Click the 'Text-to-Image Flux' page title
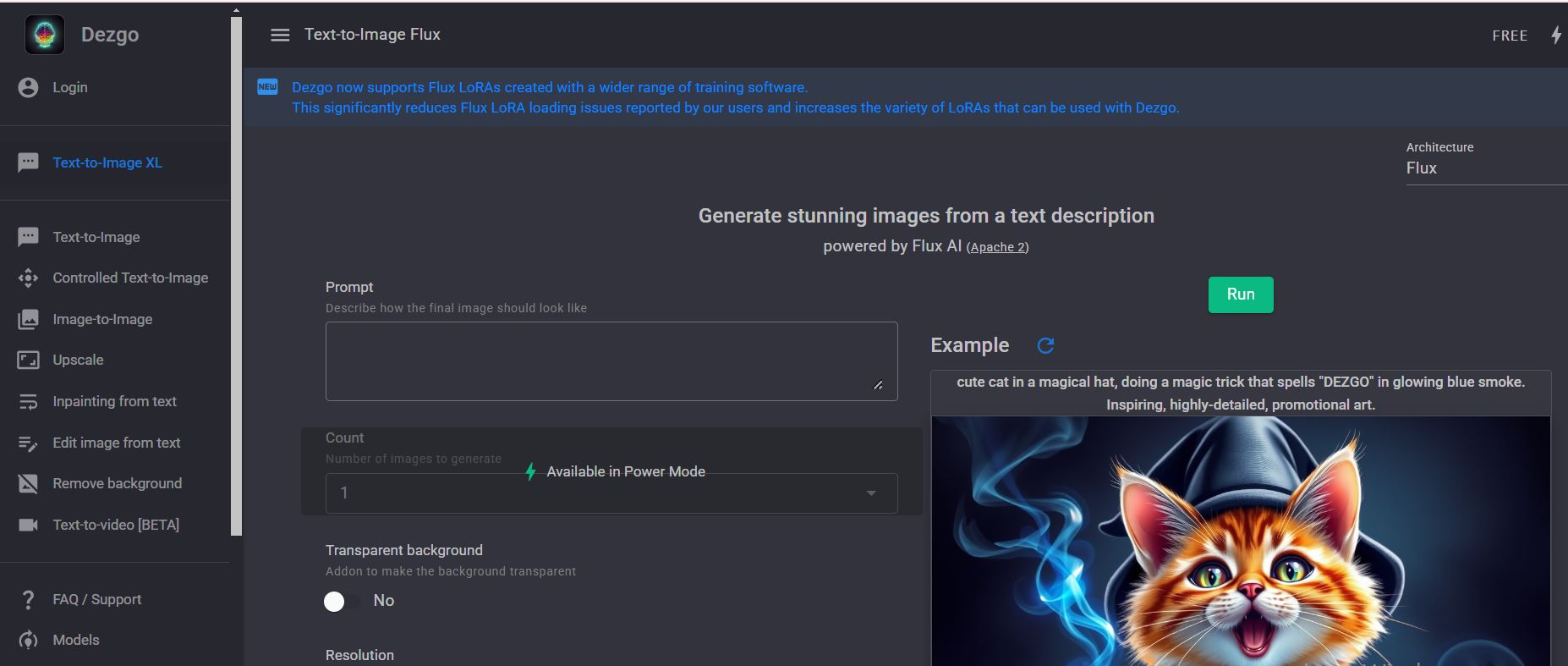The width and height of the screenshot is (1568, 666). 372,35
